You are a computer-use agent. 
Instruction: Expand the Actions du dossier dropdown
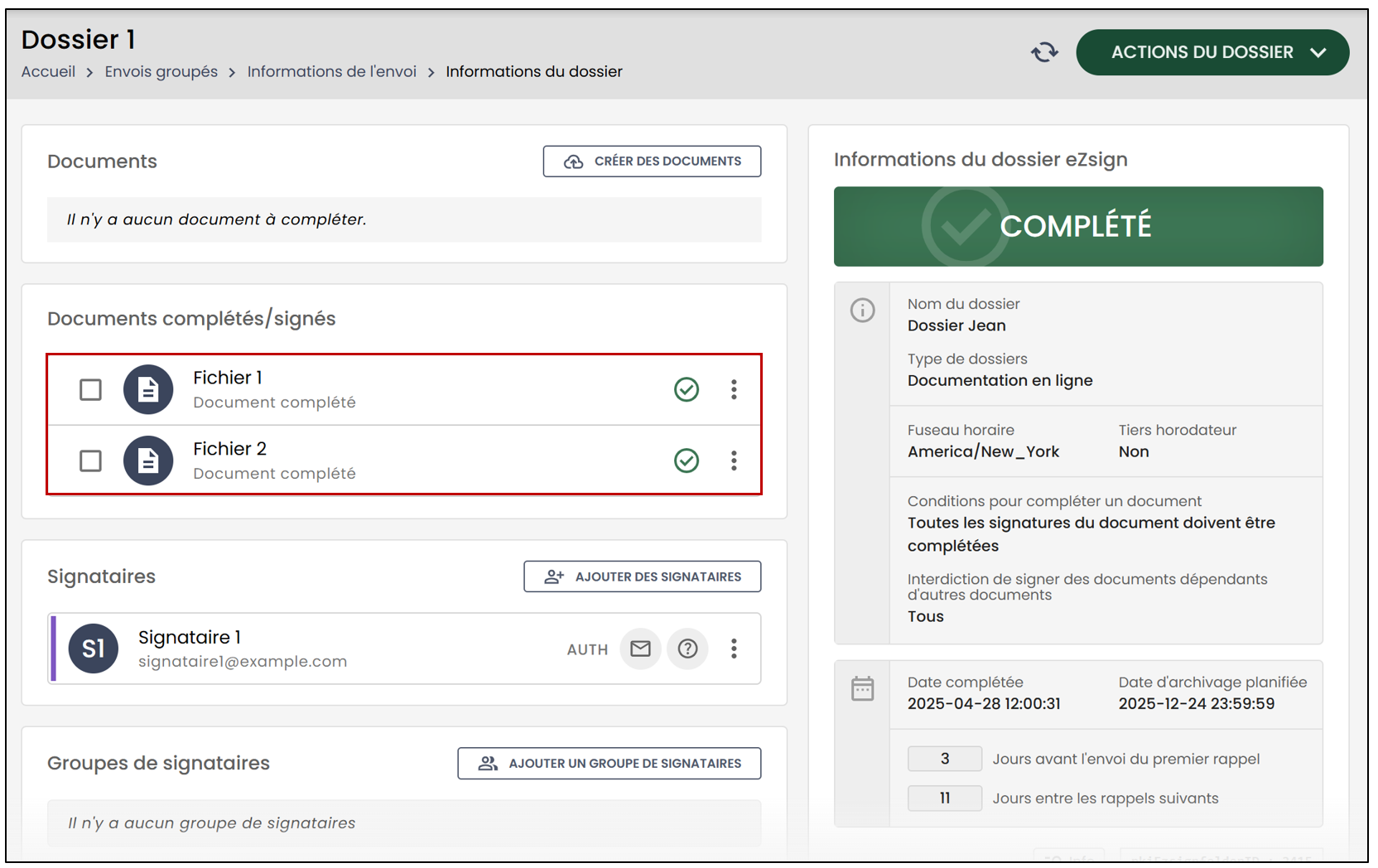[1212, 52]
